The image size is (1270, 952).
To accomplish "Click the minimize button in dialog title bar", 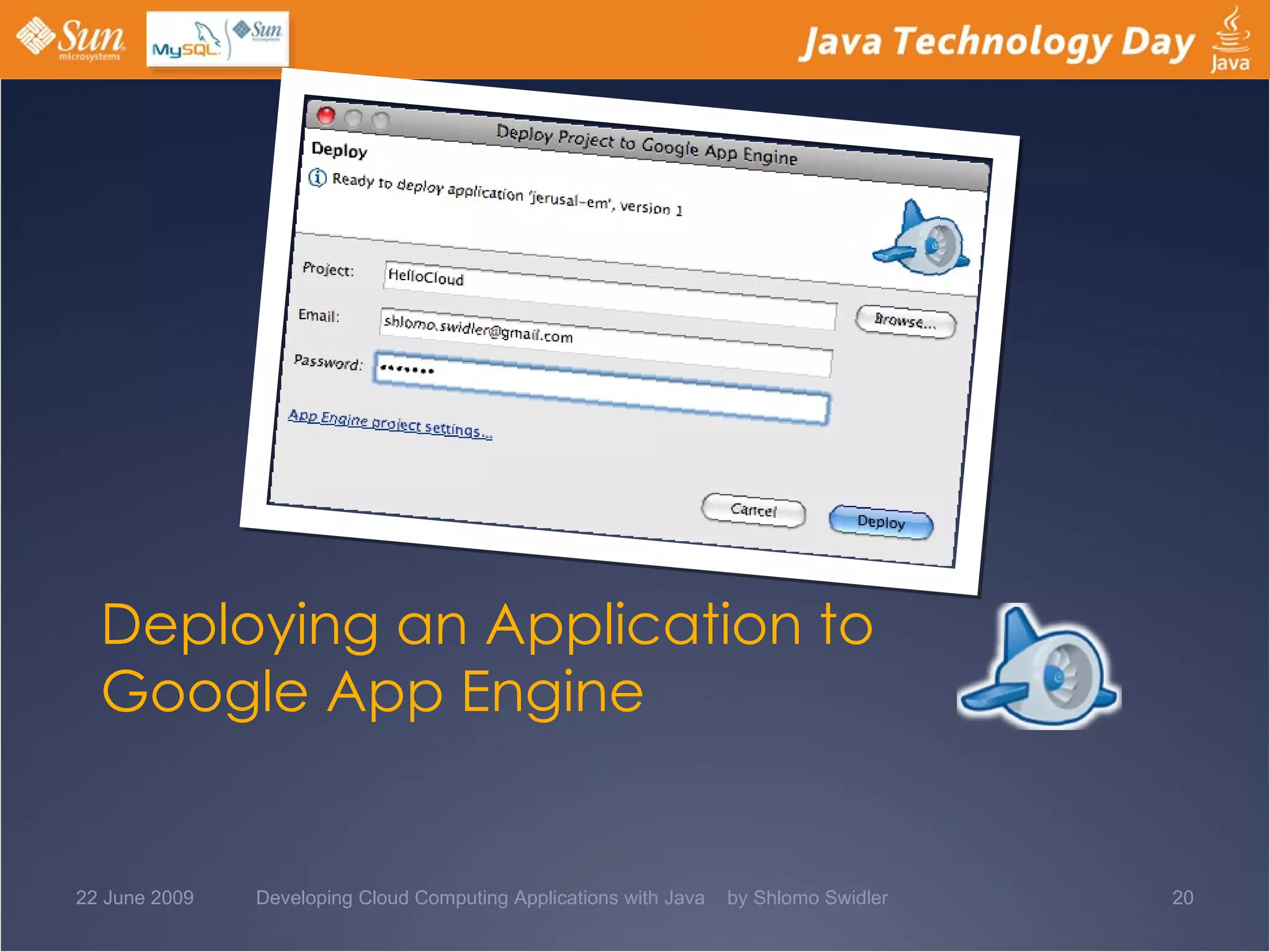I will (x=353, y=118).
